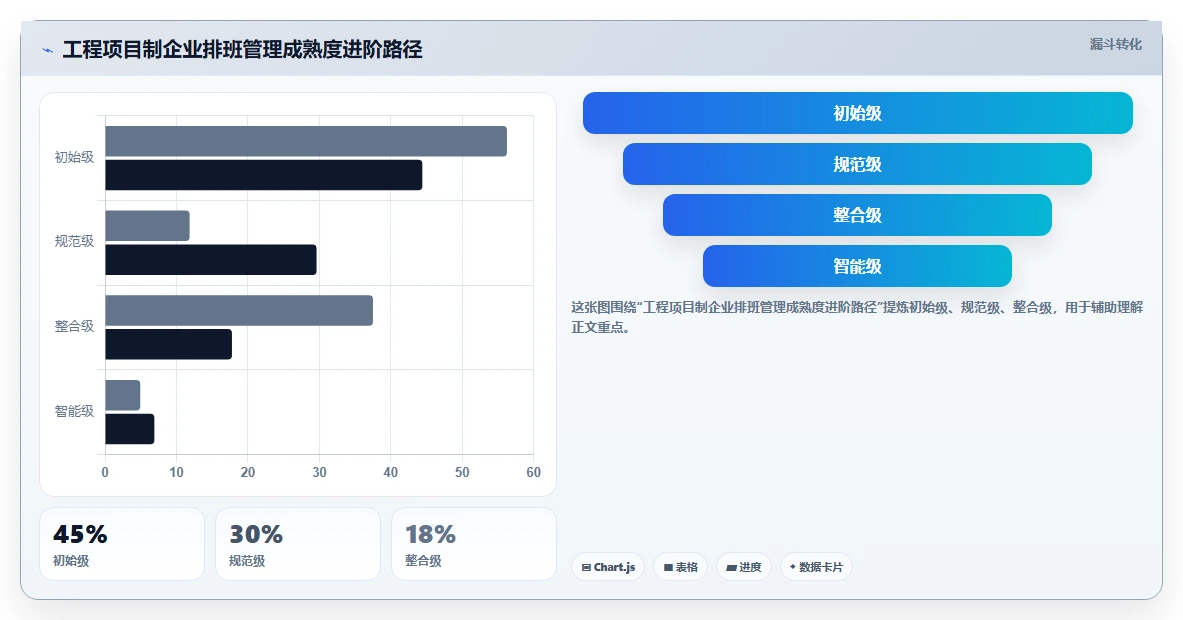Open the 45% 初始级 stat card

coord(122,544)
